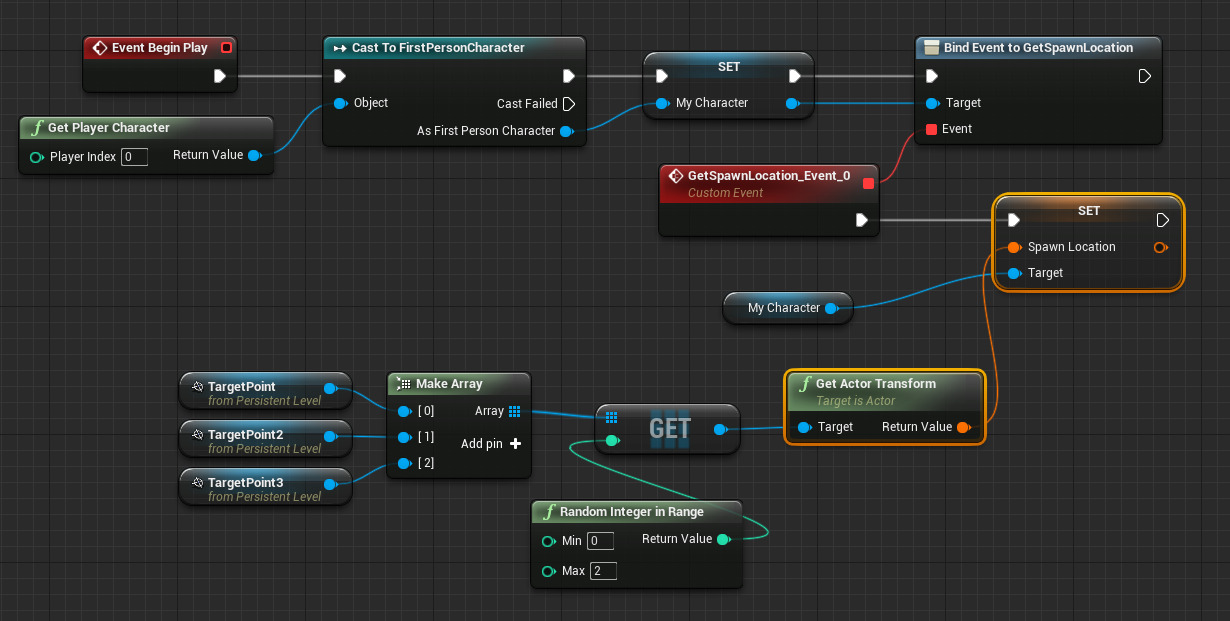
Task: Click the Player Index input field
Action: (x=134, y=156)
